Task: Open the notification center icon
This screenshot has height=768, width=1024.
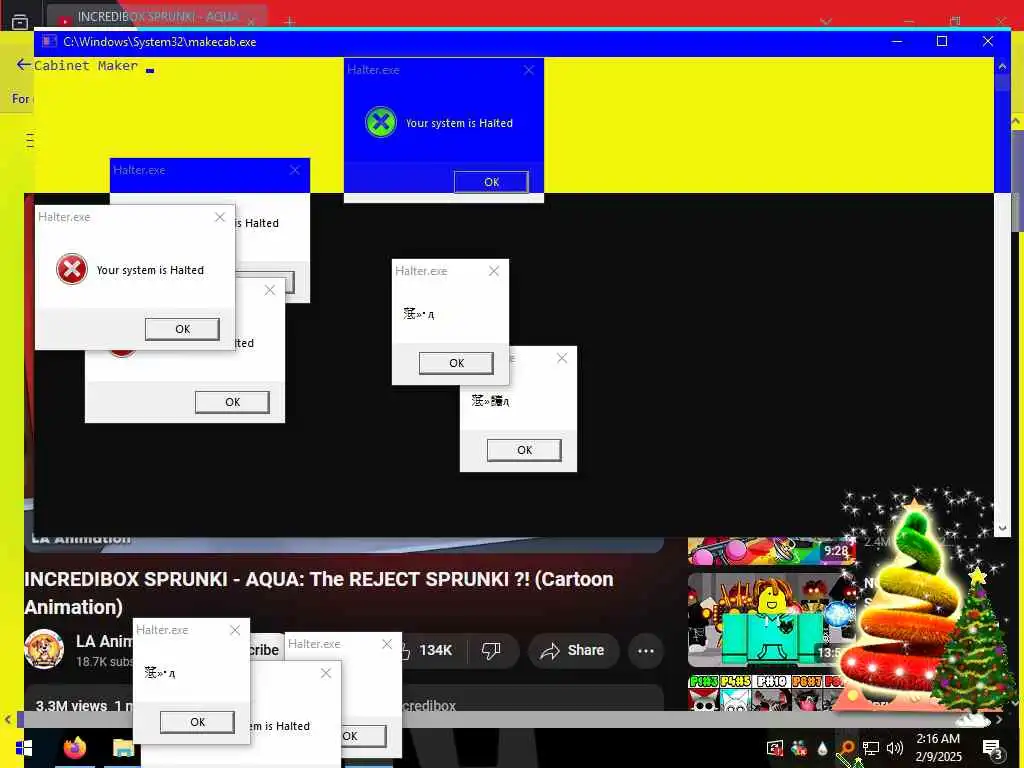Action: [x=992, y=749]
